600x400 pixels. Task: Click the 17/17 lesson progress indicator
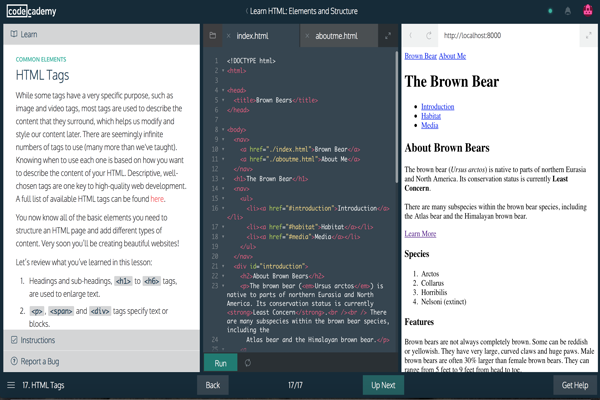[x=295, y=385]
